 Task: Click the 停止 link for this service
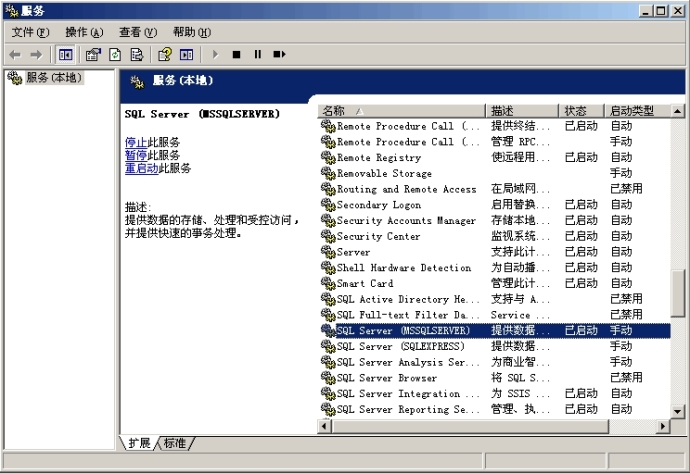click(136, 142)
